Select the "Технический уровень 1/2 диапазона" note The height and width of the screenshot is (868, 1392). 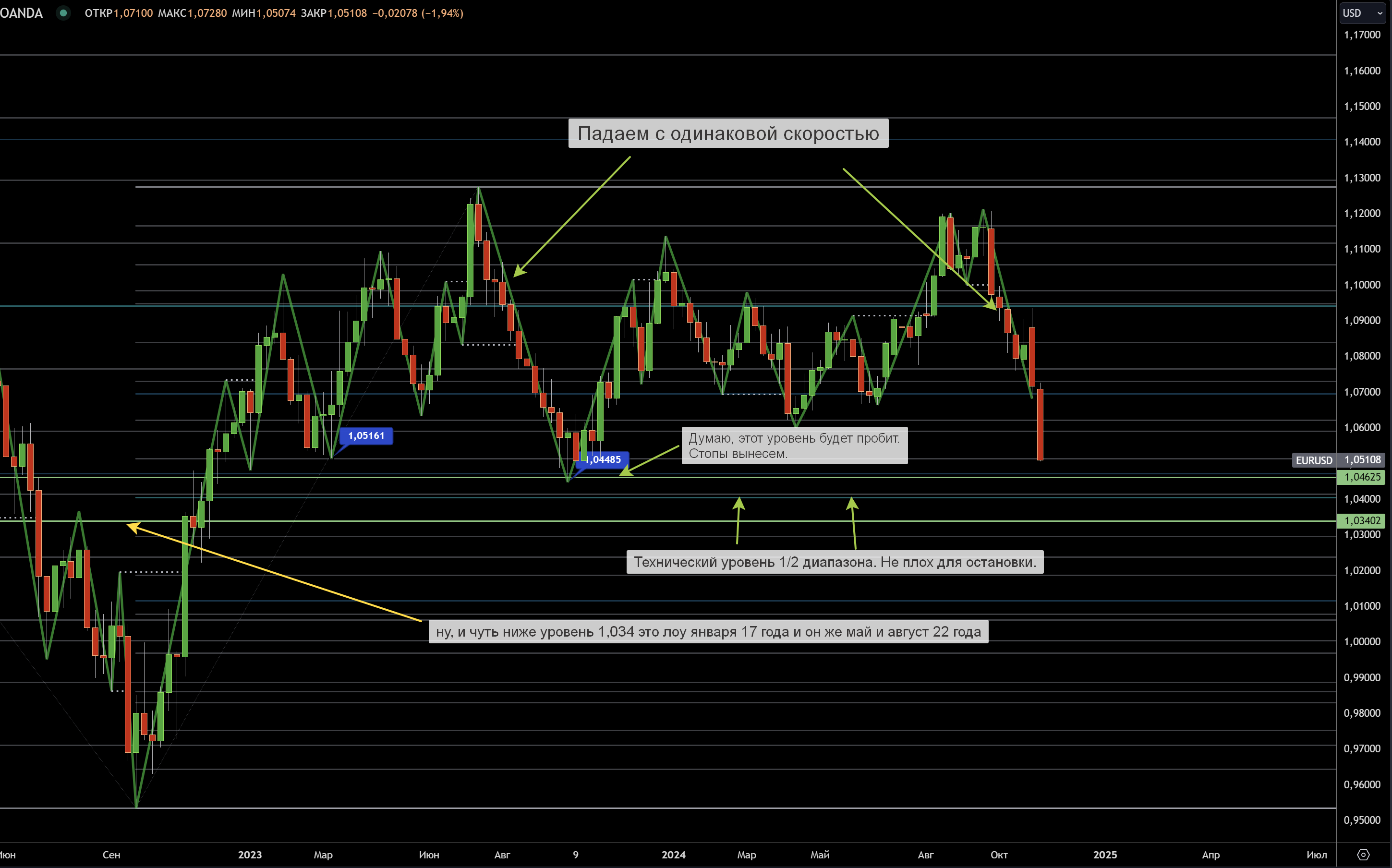click(x=835, y=562)
